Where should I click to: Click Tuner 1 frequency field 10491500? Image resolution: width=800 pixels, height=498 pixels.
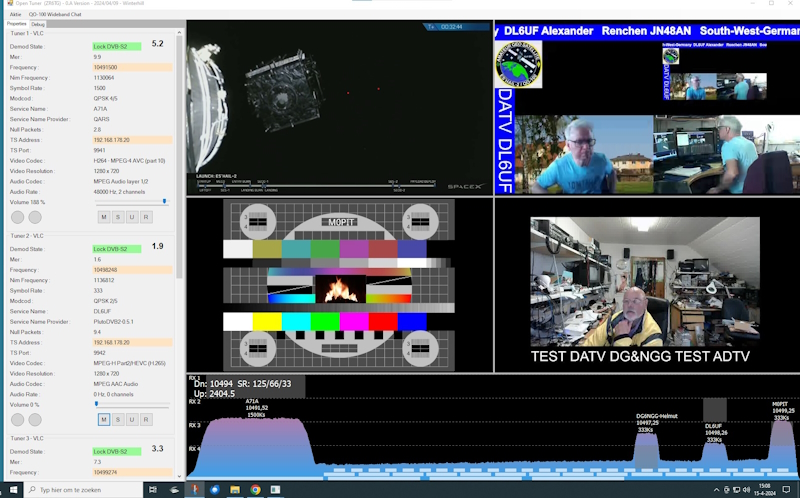132,67
